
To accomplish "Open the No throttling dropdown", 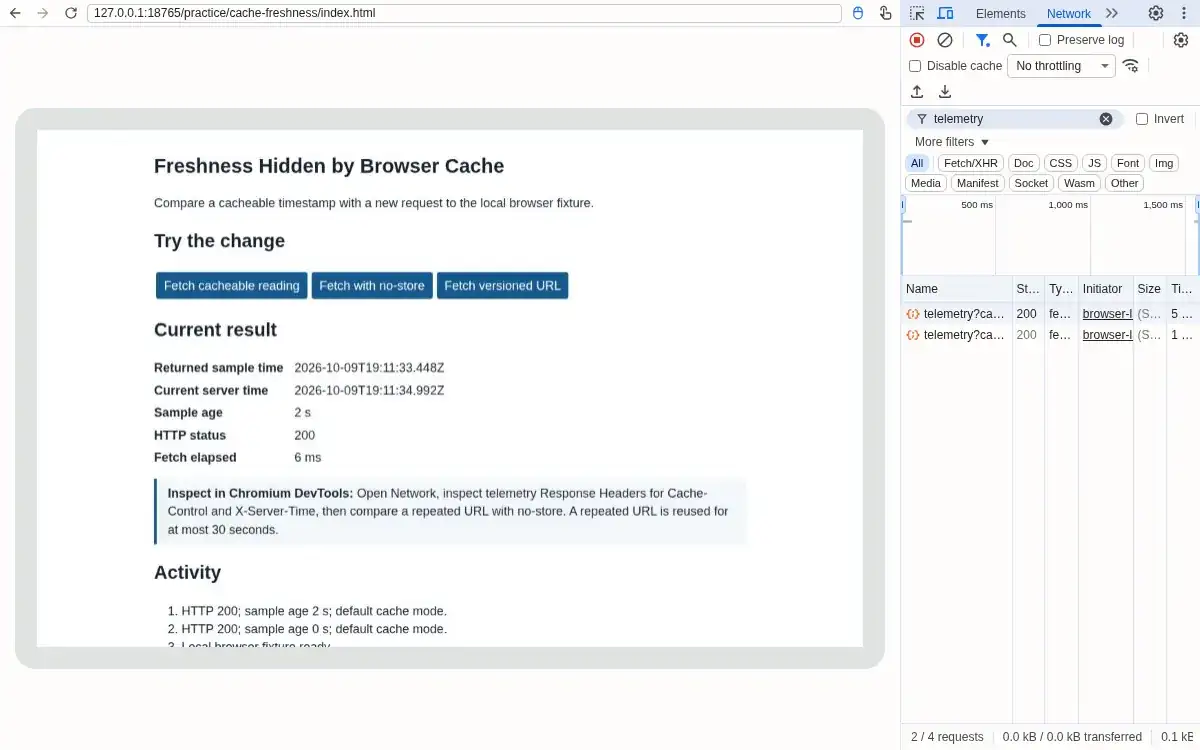I will click(1061, 66).
